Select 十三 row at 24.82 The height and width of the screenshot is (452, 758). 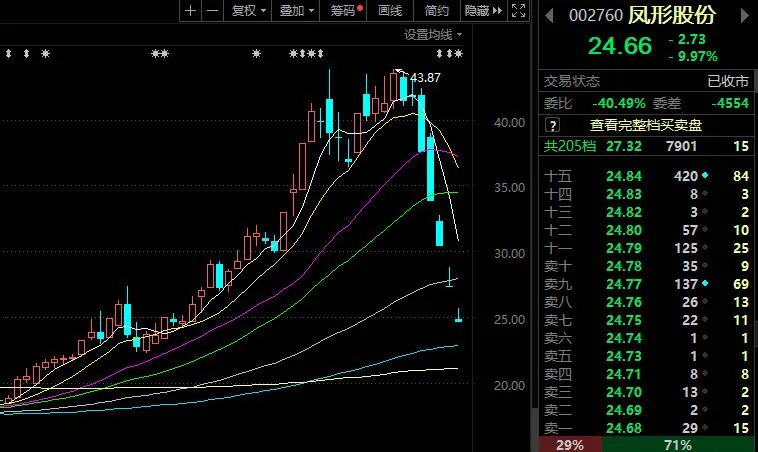click(646, 212)
